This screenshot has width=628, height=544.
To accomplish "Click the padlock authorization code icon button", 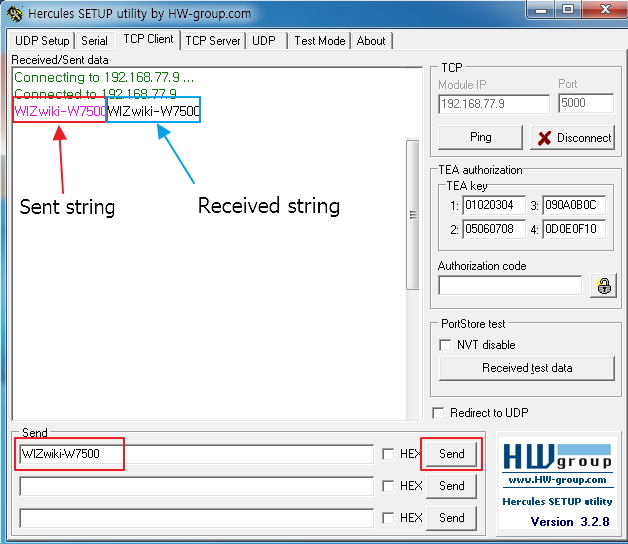I will (604, 286).
